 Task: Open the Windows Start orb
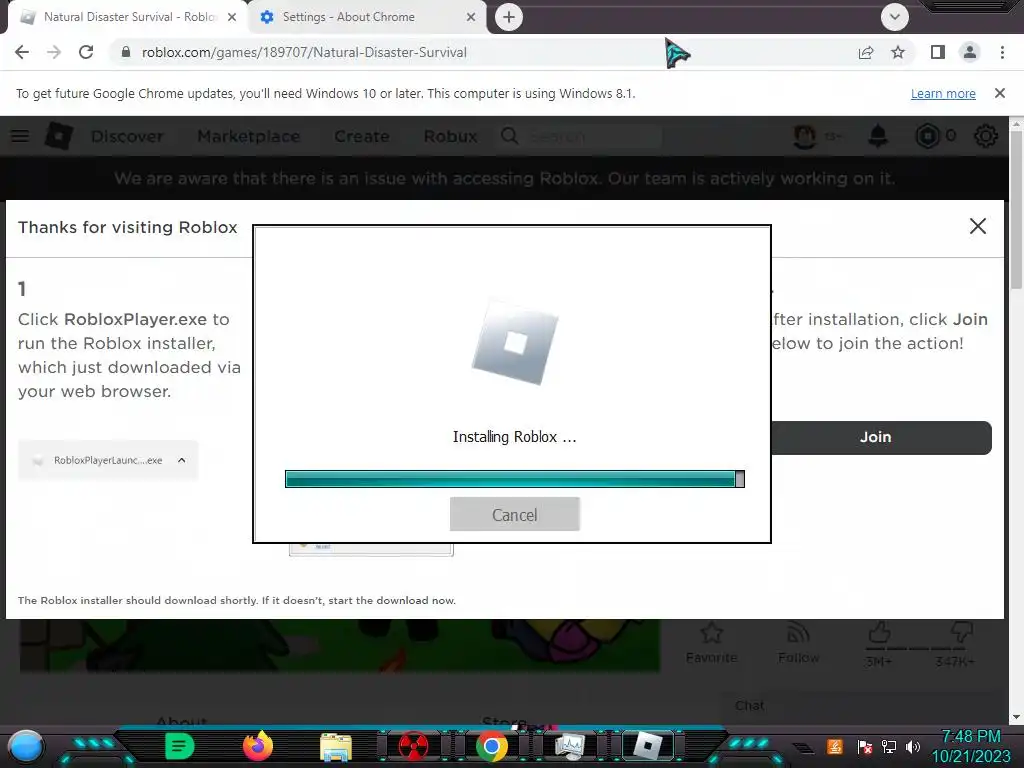(x=26, y=746)
